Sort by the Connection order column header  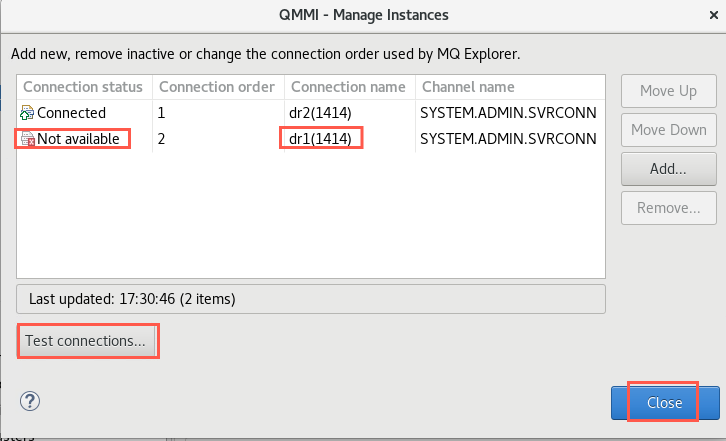click(218, 87)
